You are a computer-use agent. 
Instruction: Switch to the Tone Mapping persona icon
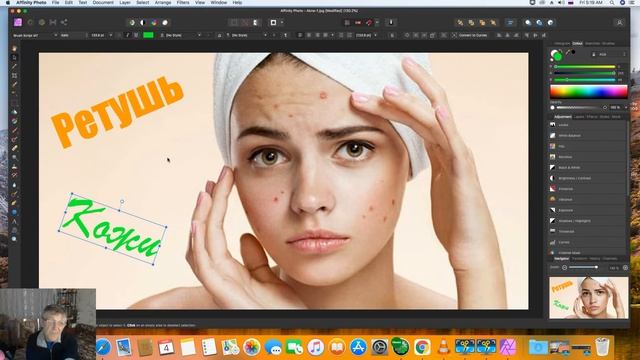[x=53, y=22]
